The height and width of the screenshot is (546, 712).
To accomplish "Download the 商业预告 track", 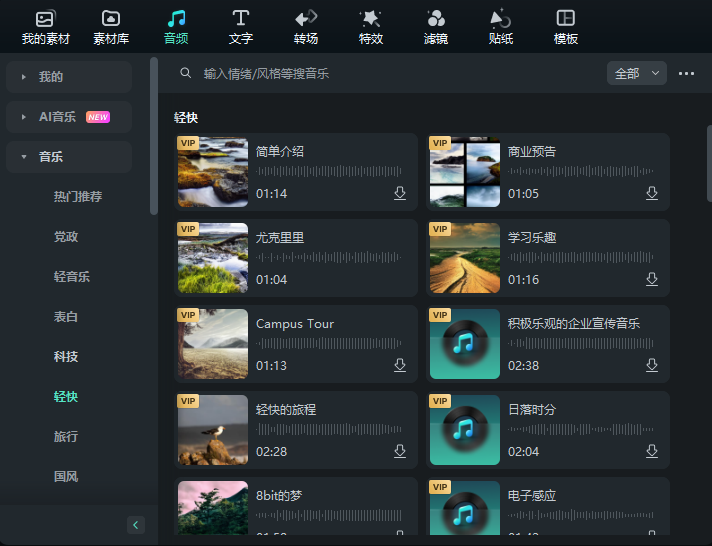I will [652, 193].
